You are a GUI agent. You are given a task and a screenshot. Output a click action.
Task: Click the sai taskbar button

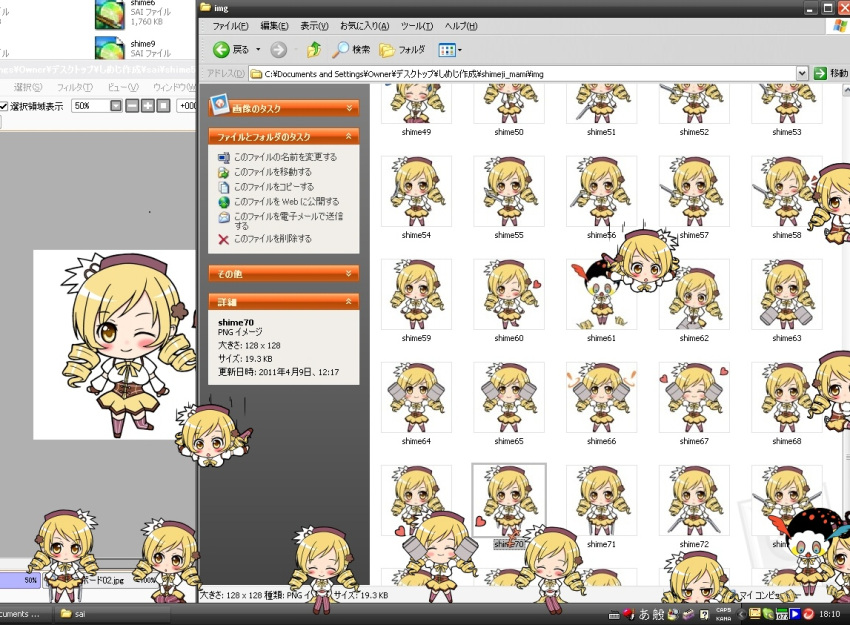tap(112, 614)
